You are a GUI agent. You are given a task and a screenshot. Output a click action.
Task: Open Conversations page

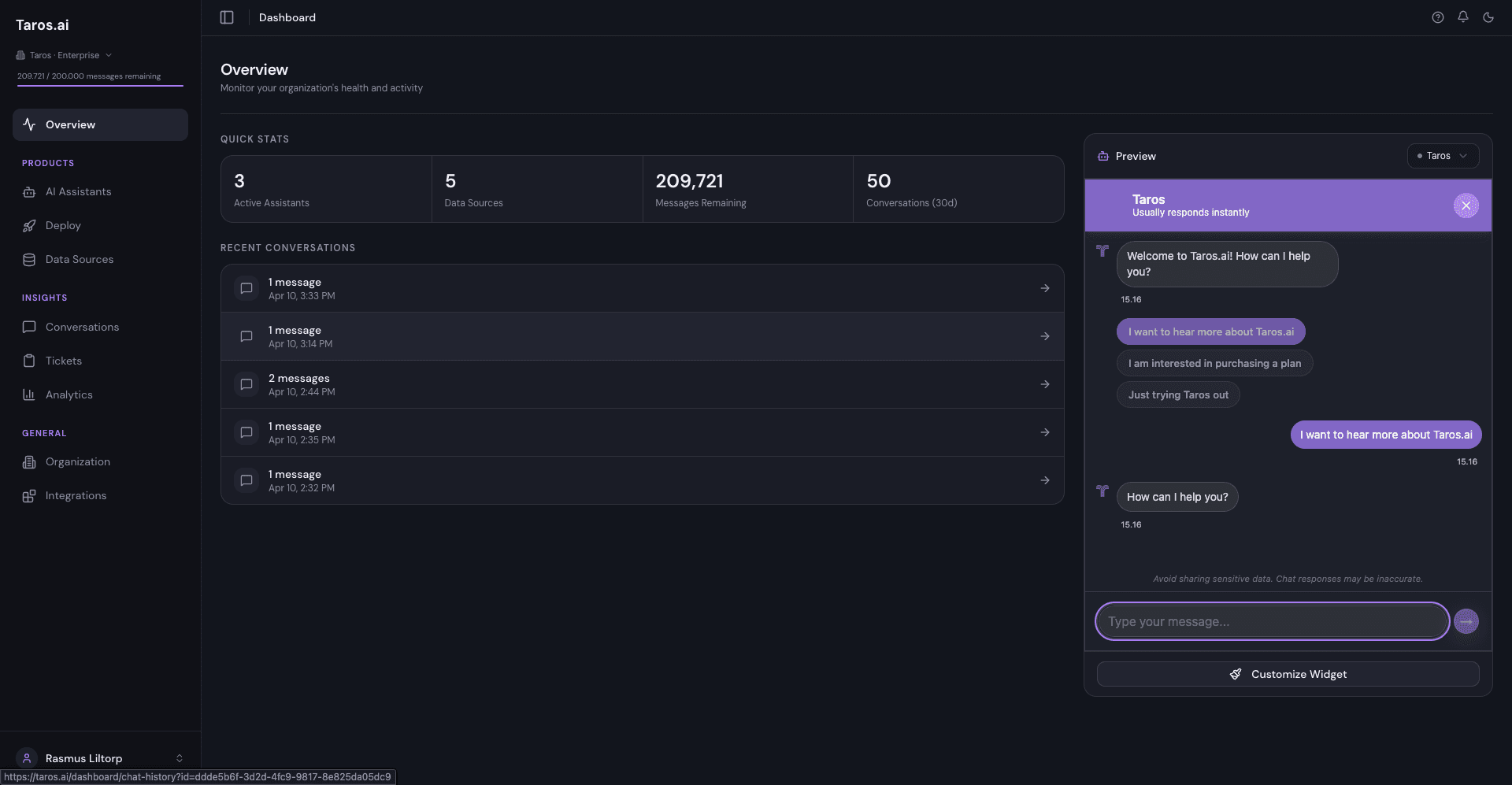tap(100, 327)
